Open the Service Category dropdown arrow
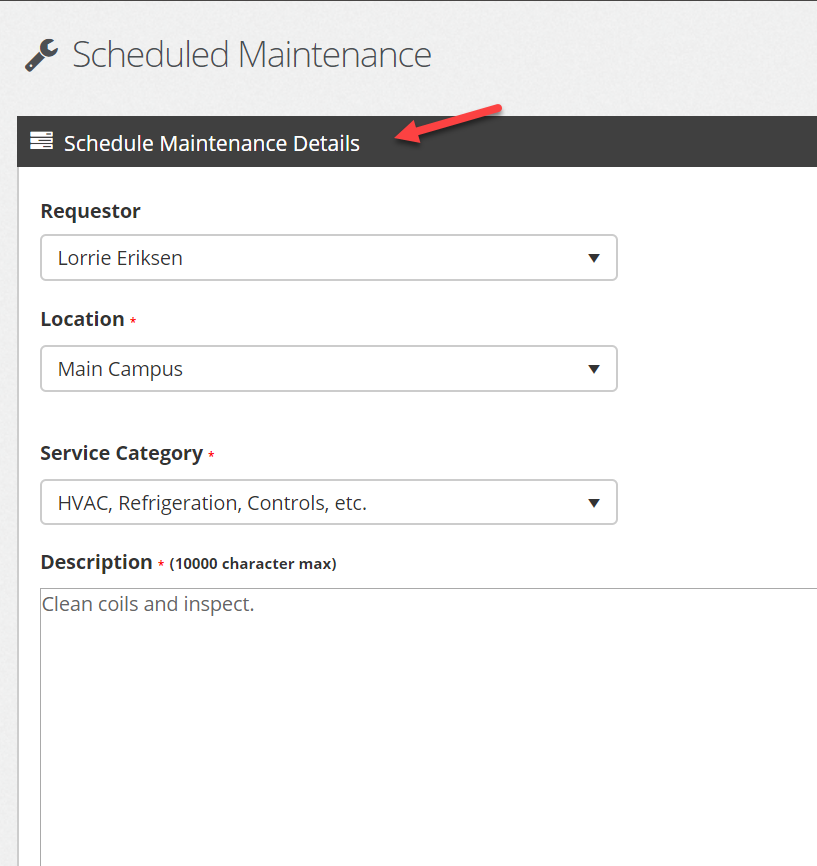The image size is (817, 866). [594, 503]
